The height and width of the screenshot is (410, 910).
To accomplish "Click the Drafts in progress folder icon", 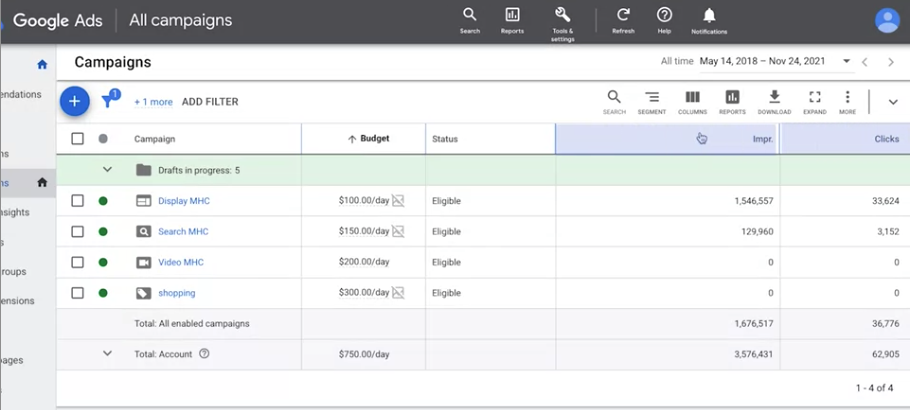I will pyautogui.click(x=143, y=170).
